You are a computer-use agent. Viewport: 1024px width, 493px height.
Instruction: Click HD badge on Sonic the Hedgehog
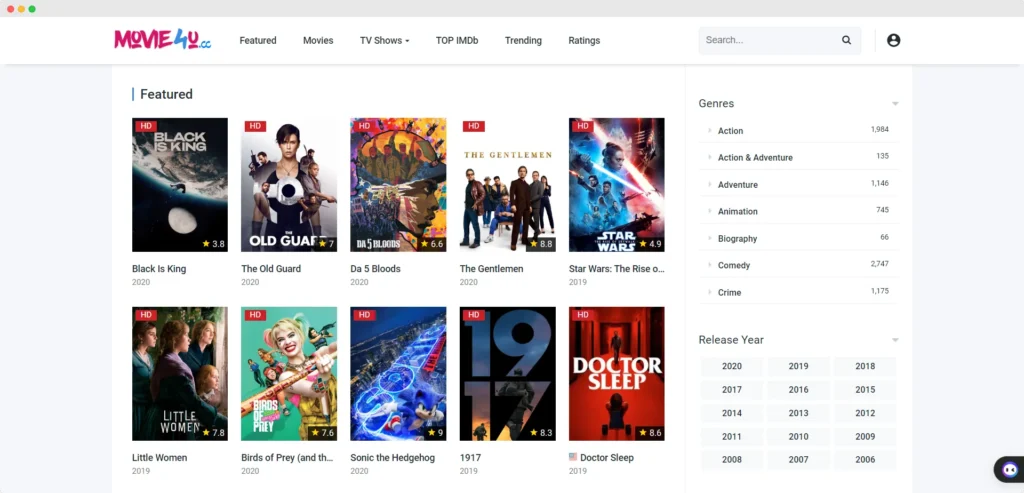(364, 315)
